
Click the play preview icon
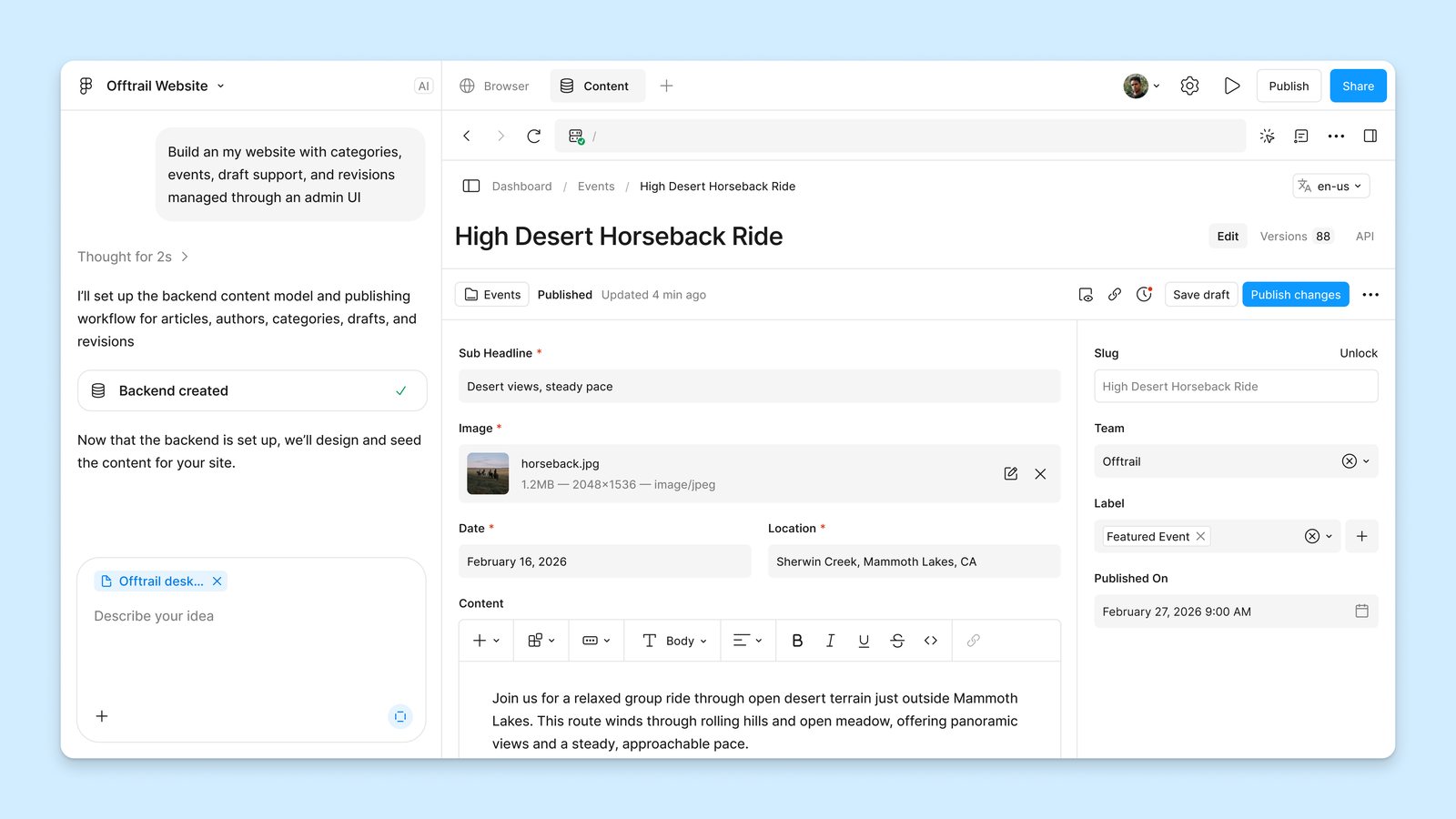click(1232, 86)
